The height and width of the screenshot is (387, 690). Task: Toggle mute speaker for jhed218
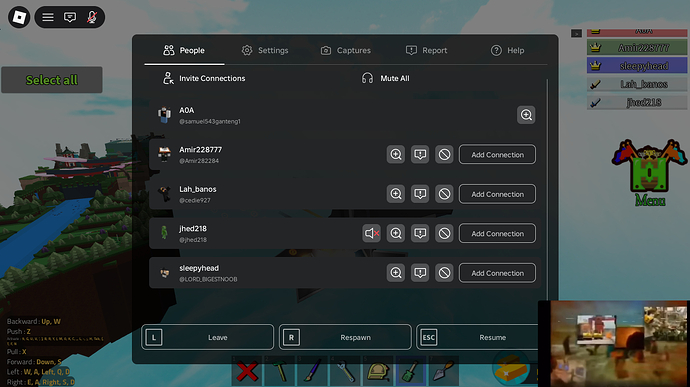point(371,233)
